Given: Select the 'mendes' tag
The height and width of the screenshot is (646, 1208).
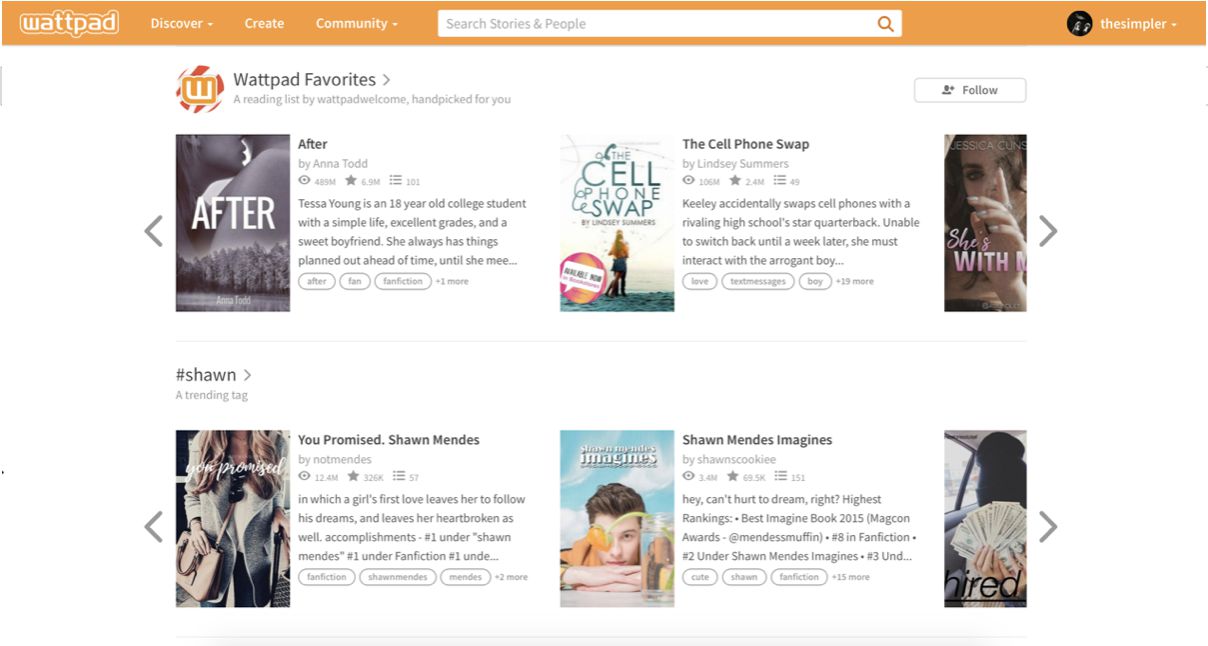Looking at the screenshot, I should point(465,577).
